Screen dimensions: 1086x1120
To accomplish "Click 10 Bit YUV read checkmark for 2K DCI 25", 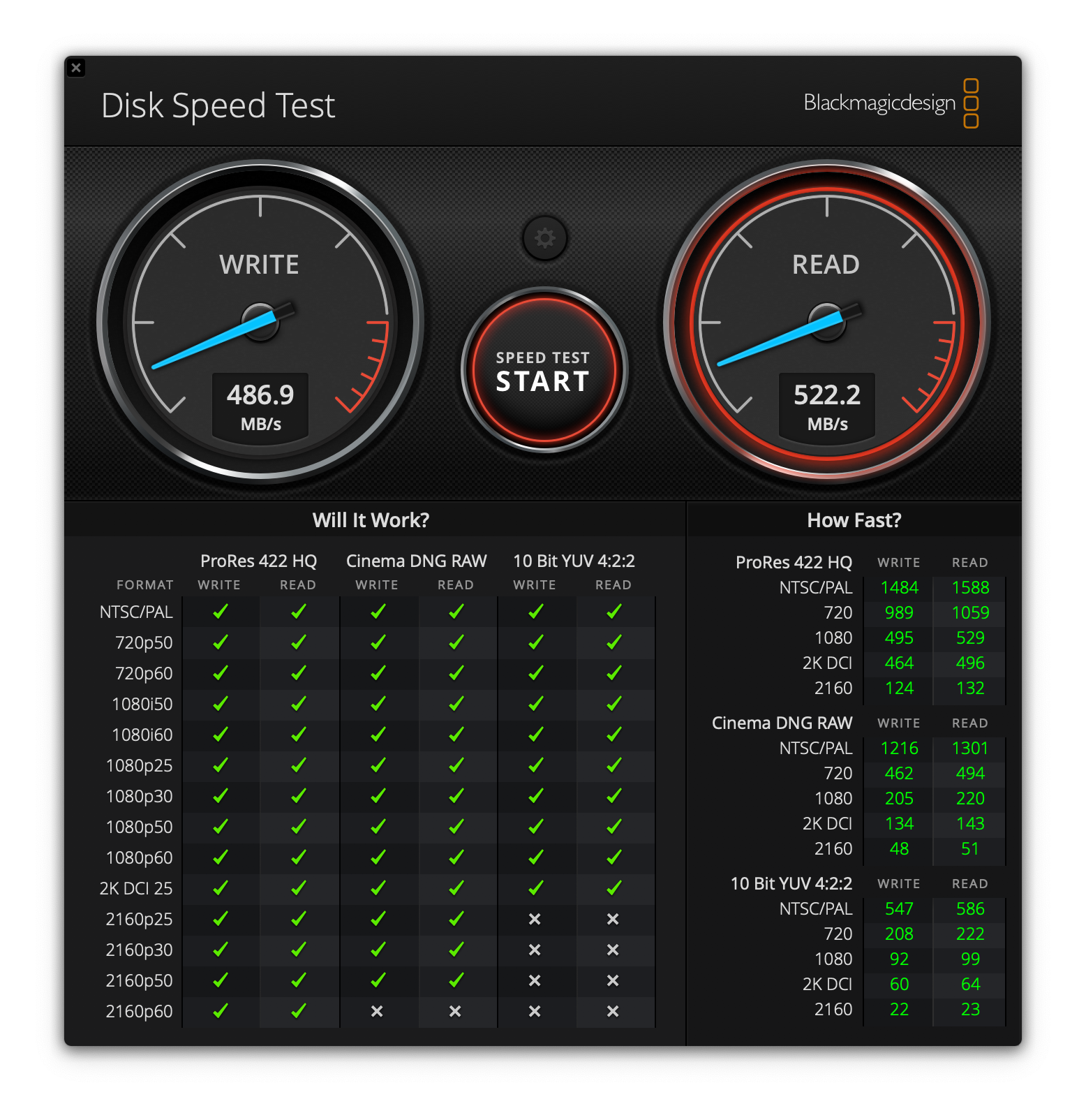I will (x=614, y=887).
